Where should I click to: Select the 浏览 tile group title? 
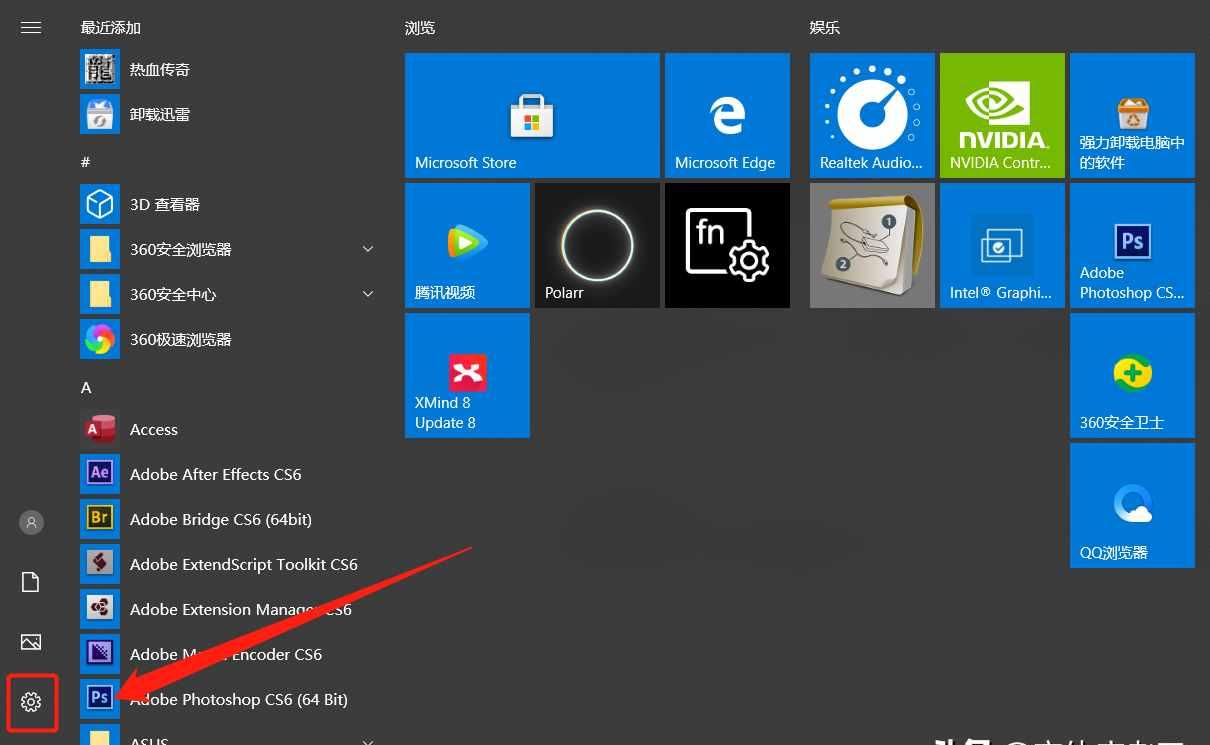tap(420, 28)
